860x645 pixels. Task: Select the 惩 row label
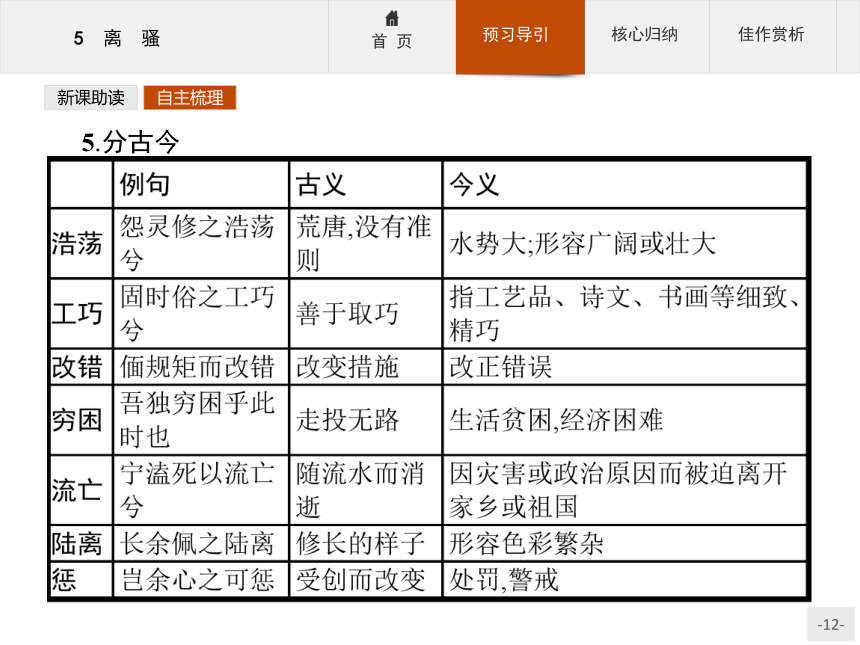pyautogui.click(x=64, y=579)
